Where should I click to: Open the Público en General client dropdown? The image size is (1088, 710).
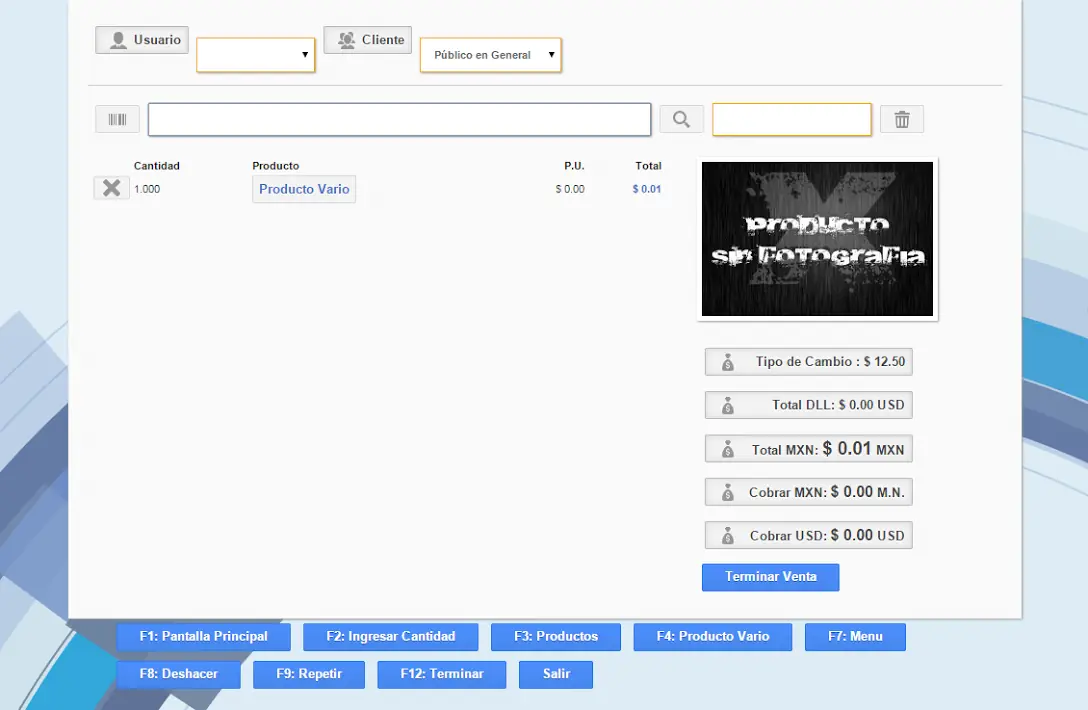[491, 55]
